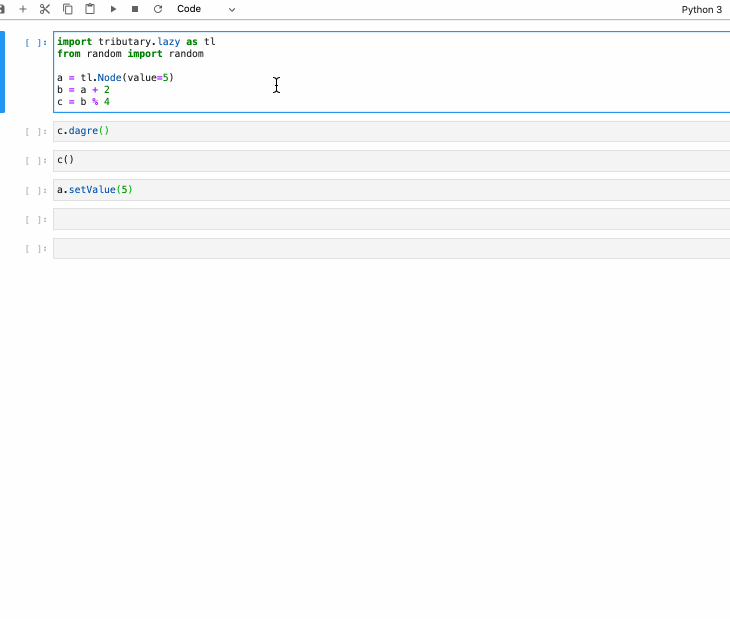The image size is (730, 619).
Task: Open the Code cell type dropdown
Action: [x=206, y=9]
